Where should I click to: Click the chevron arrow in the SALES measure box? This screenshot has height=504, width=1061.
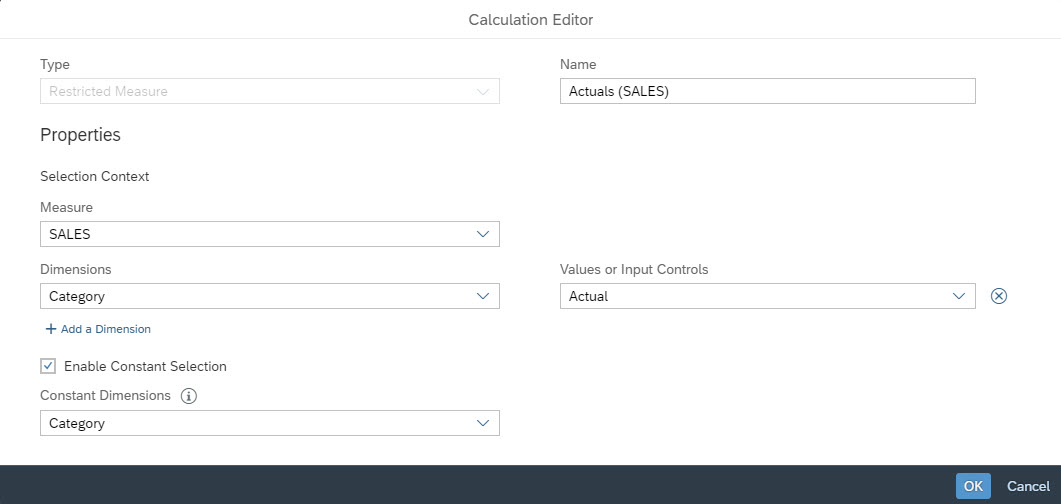pyautogui.click(x=482, y=234)
